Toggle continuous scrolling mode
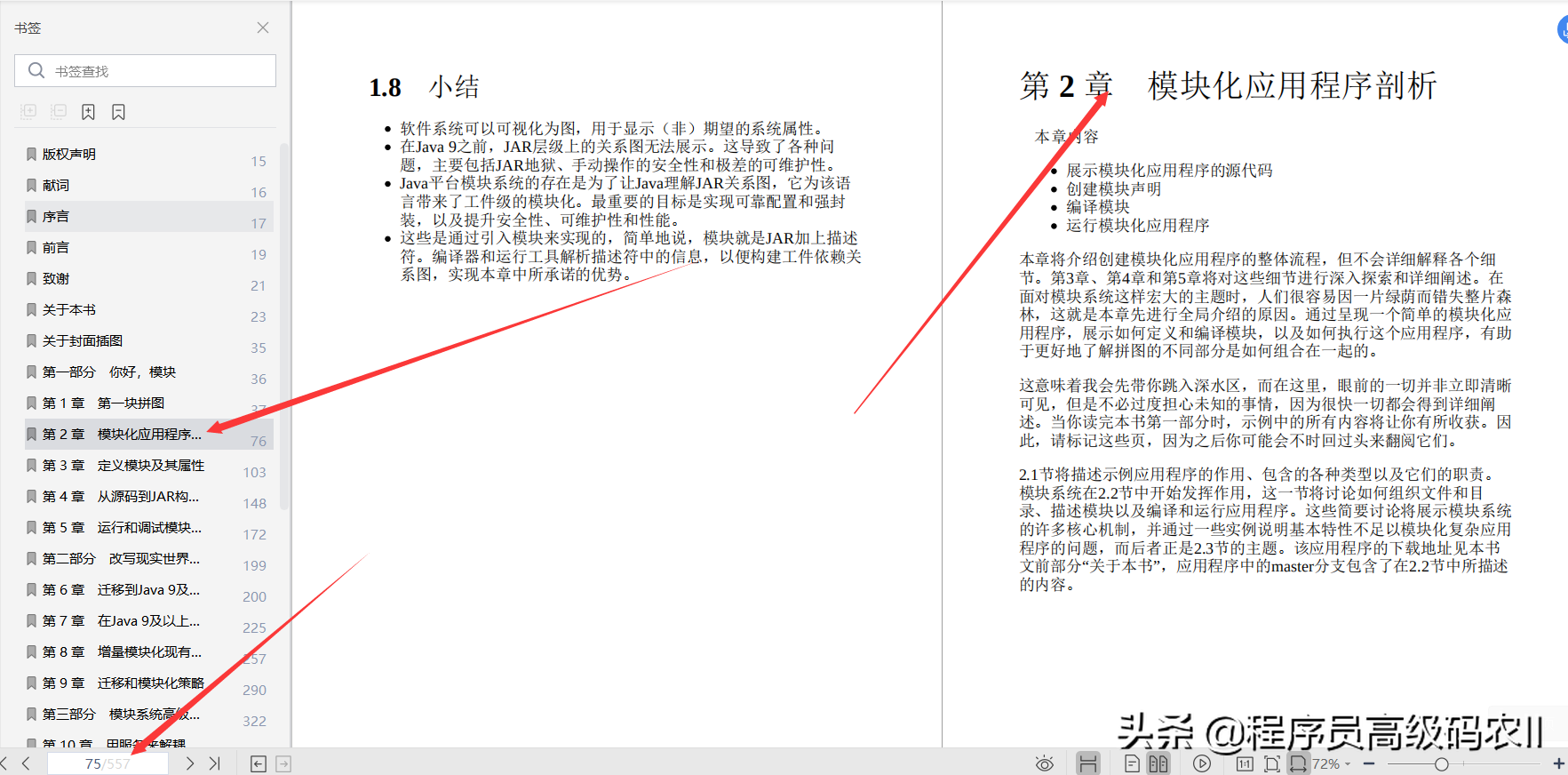 [x=1088, y=763]
